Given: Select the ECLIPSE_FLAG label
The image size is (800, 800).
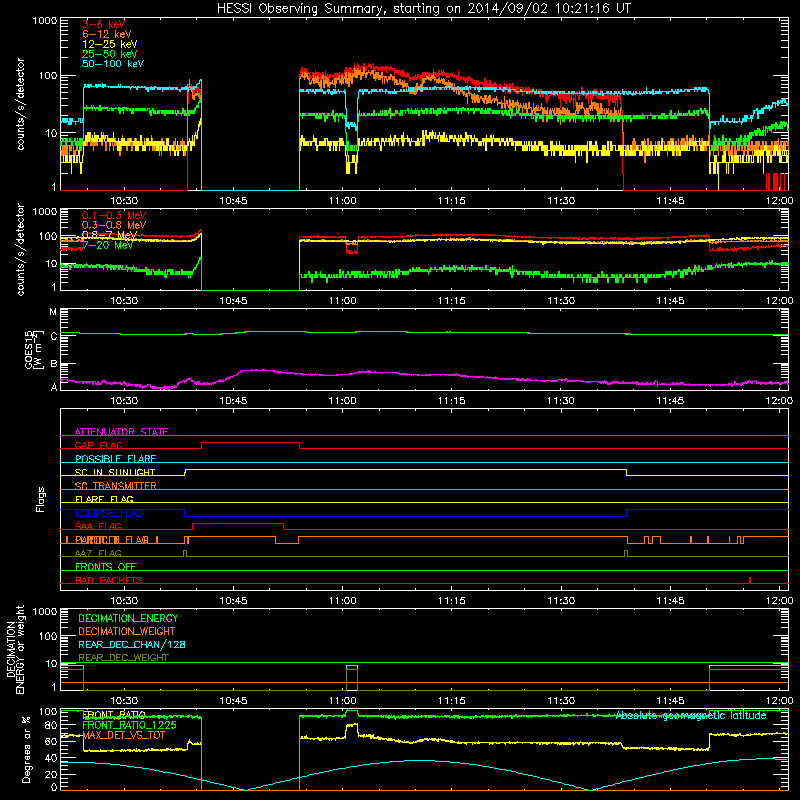Looking at the screenshot, I should 109,513.
